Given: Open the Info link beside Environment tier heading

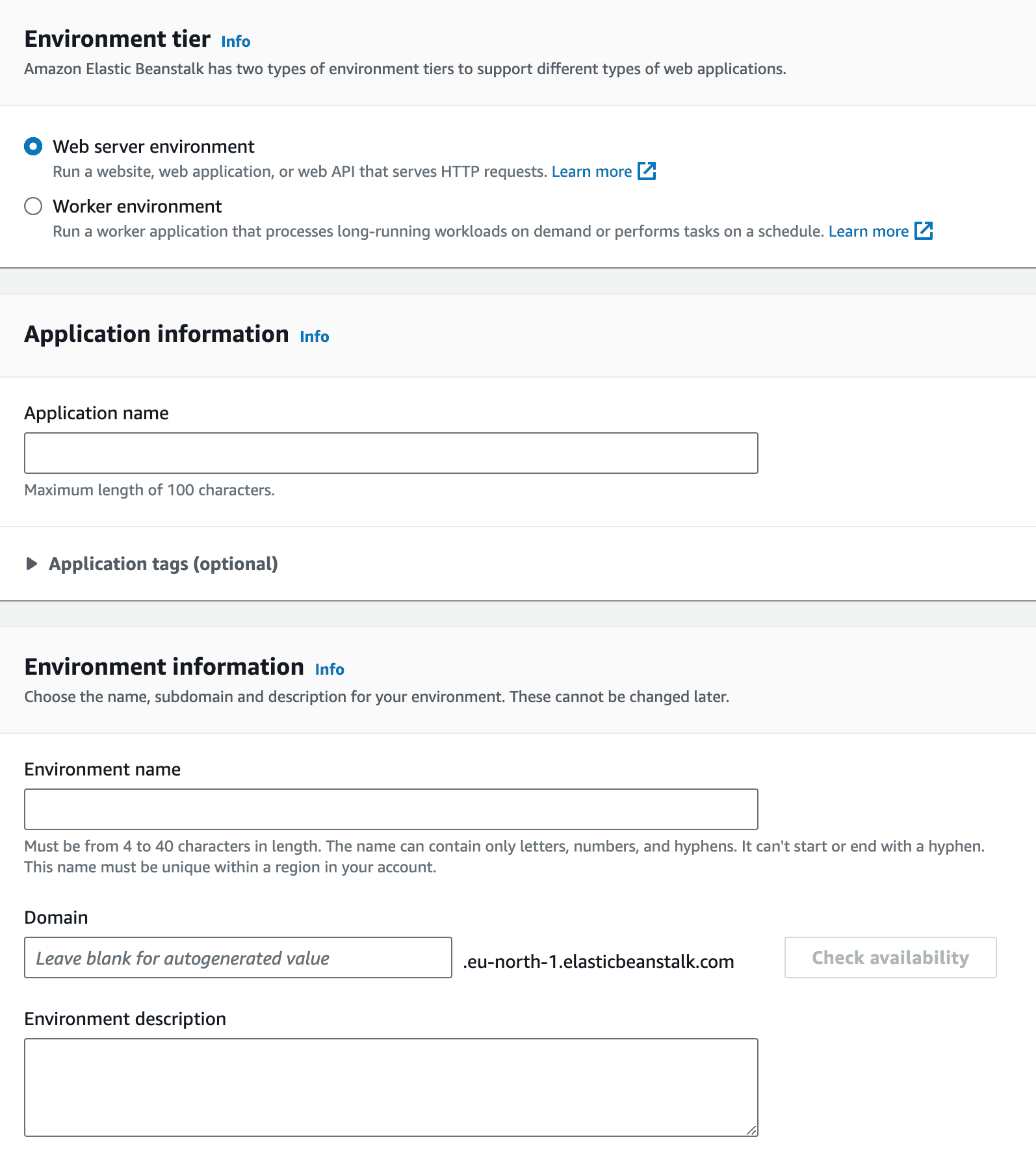Looking at the screenshot, I should [235, 41].
